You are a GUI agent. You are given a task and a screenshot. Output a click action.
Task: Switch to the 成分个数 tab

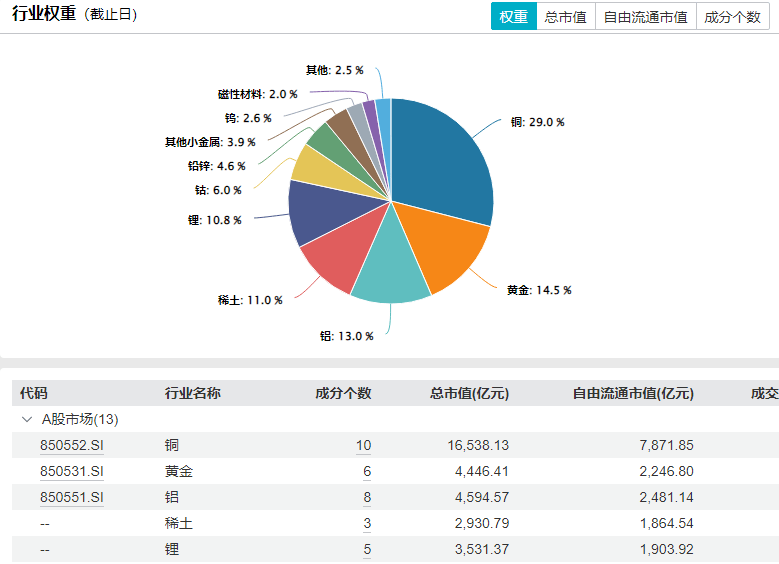tap(732, 17)
